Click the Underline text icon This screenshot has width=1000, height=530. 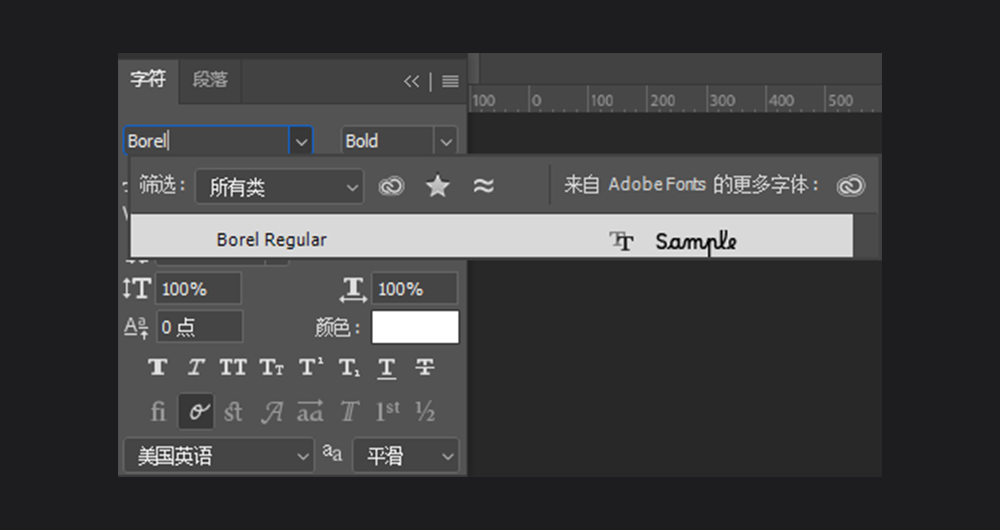tap(386, 368)
